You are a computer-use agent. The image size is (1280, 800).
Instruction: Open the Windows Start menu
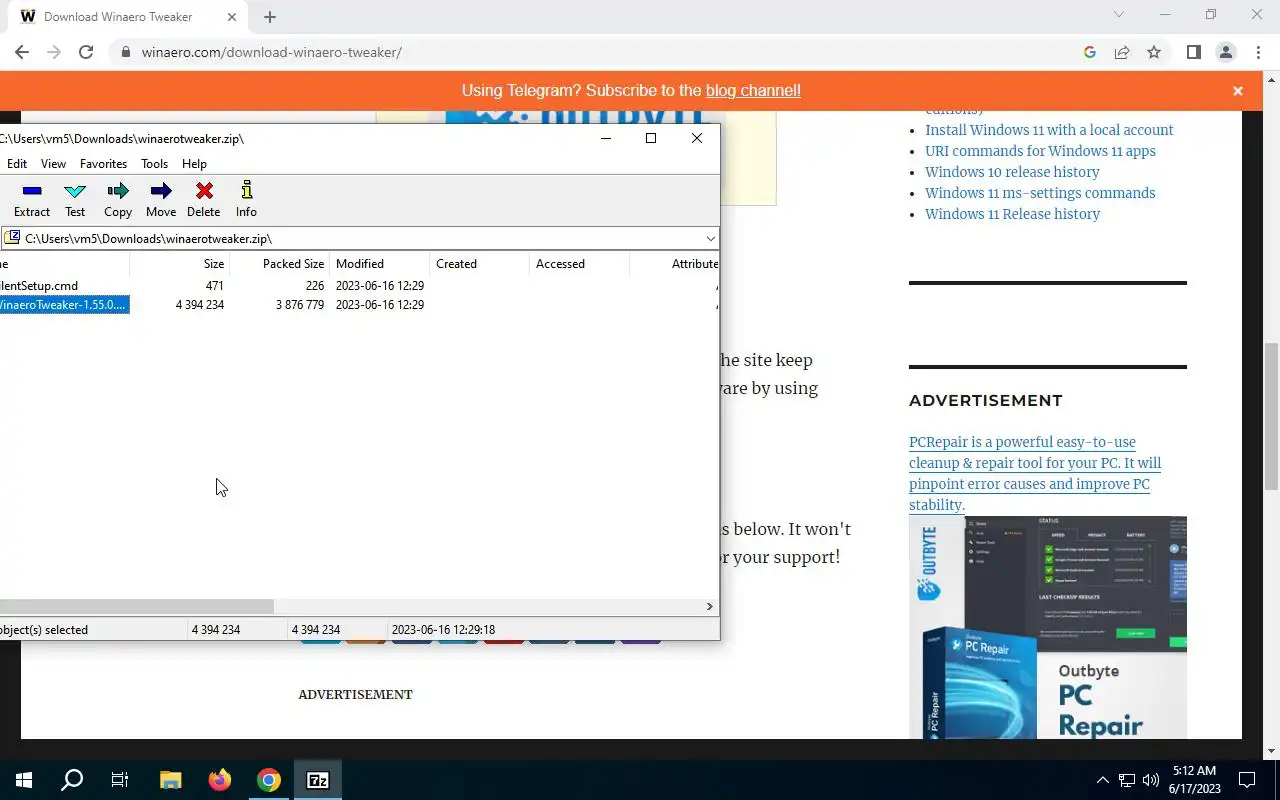pyautogui.click(x=24, y=780)
